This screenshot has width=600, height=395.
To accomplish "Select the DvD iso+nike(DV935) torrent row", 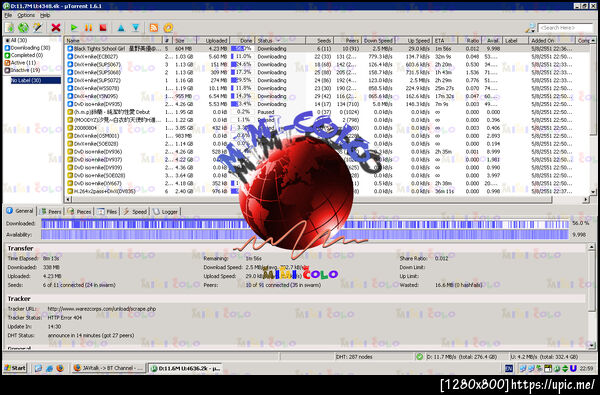I will (327, 104).
